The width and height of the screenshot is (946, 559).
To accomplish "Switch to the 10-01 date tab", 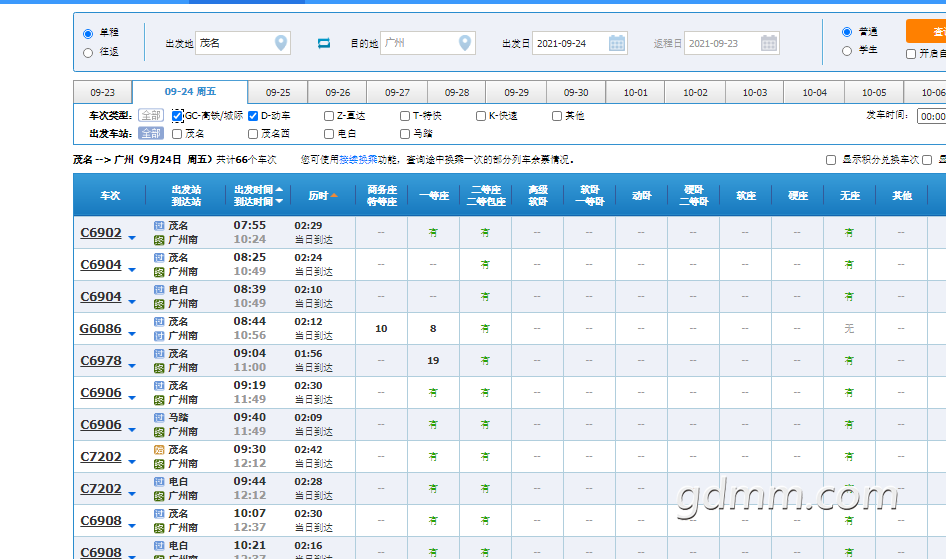I will click(635, 92).
